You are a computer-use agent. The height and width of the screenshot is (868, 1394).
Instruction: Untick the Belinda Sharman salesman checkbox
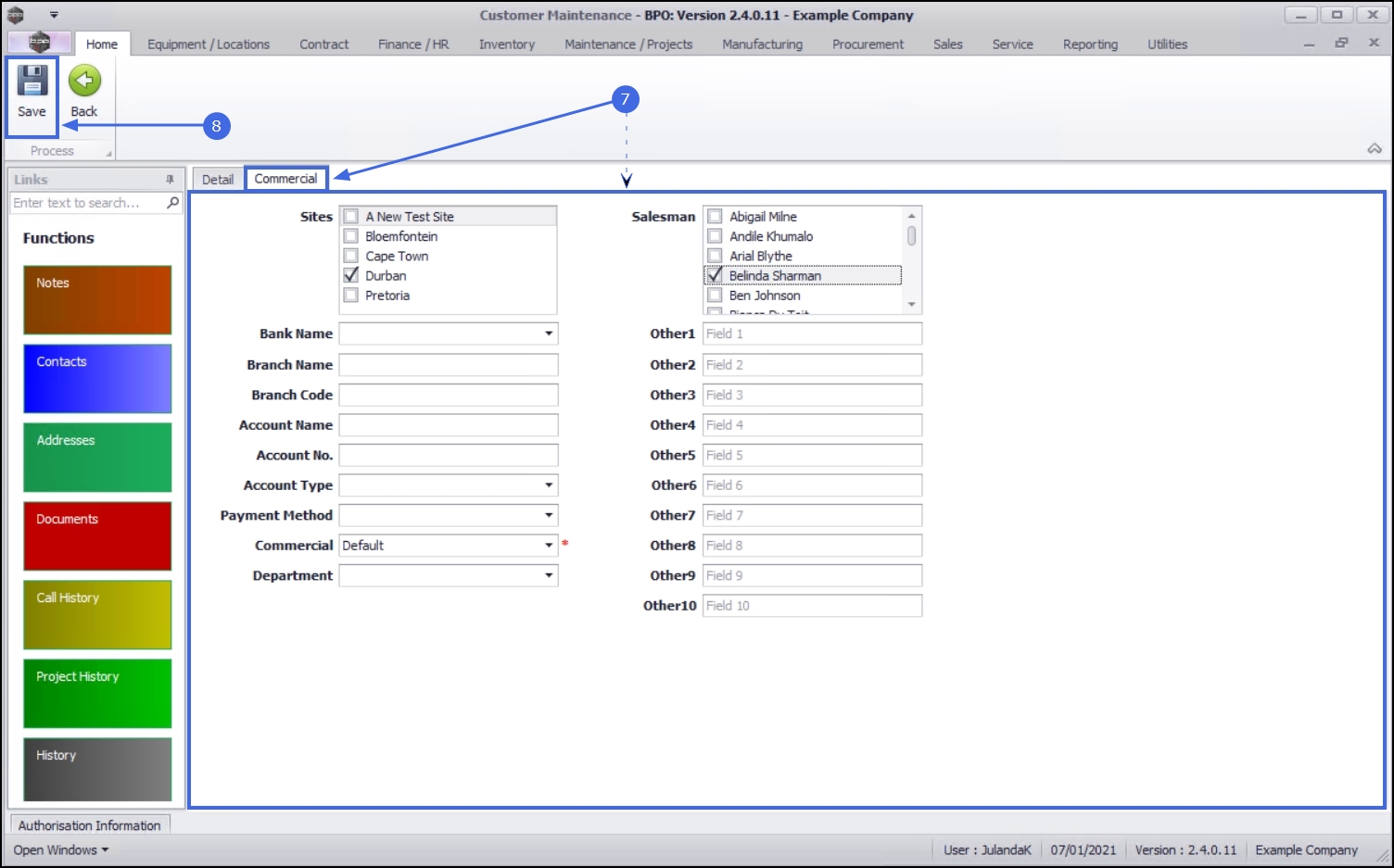[x=715, y=275]
